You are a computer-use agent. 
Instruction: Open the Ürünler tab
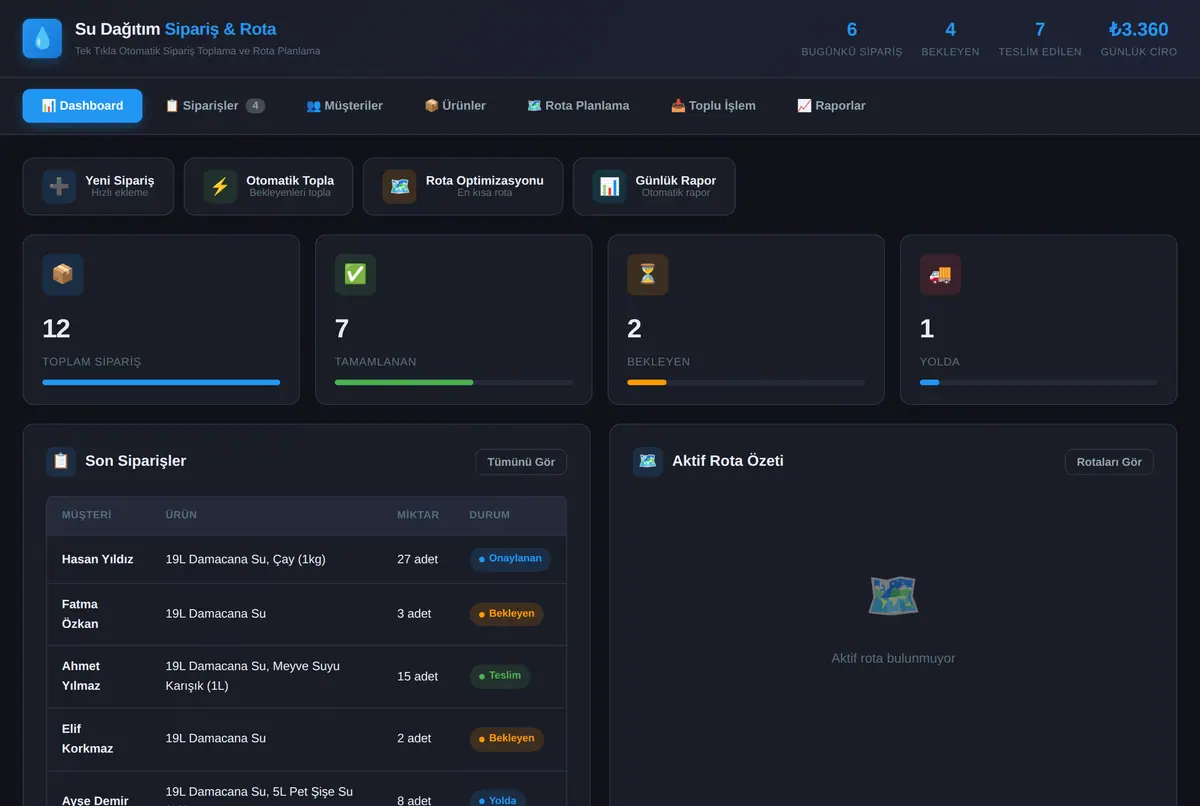coord(455,105)
